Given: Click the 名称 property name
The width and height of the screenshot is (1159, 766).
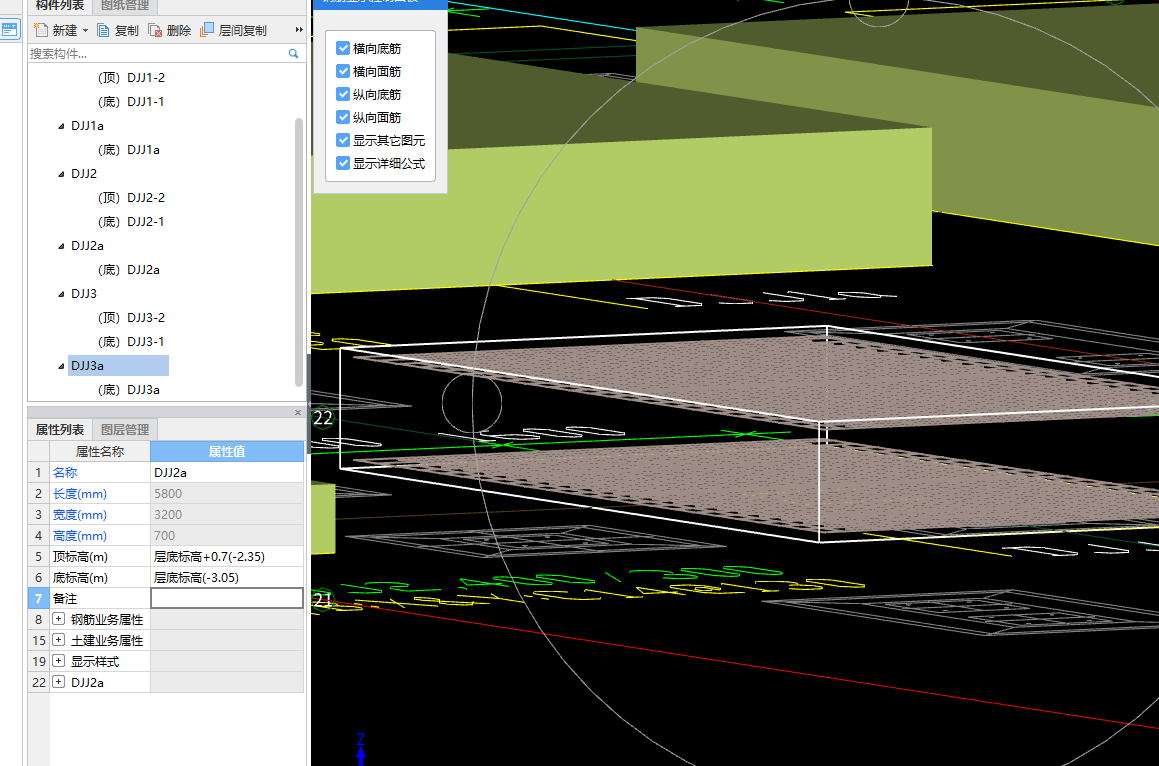Looking at the screenshot, I should point(65,472).
